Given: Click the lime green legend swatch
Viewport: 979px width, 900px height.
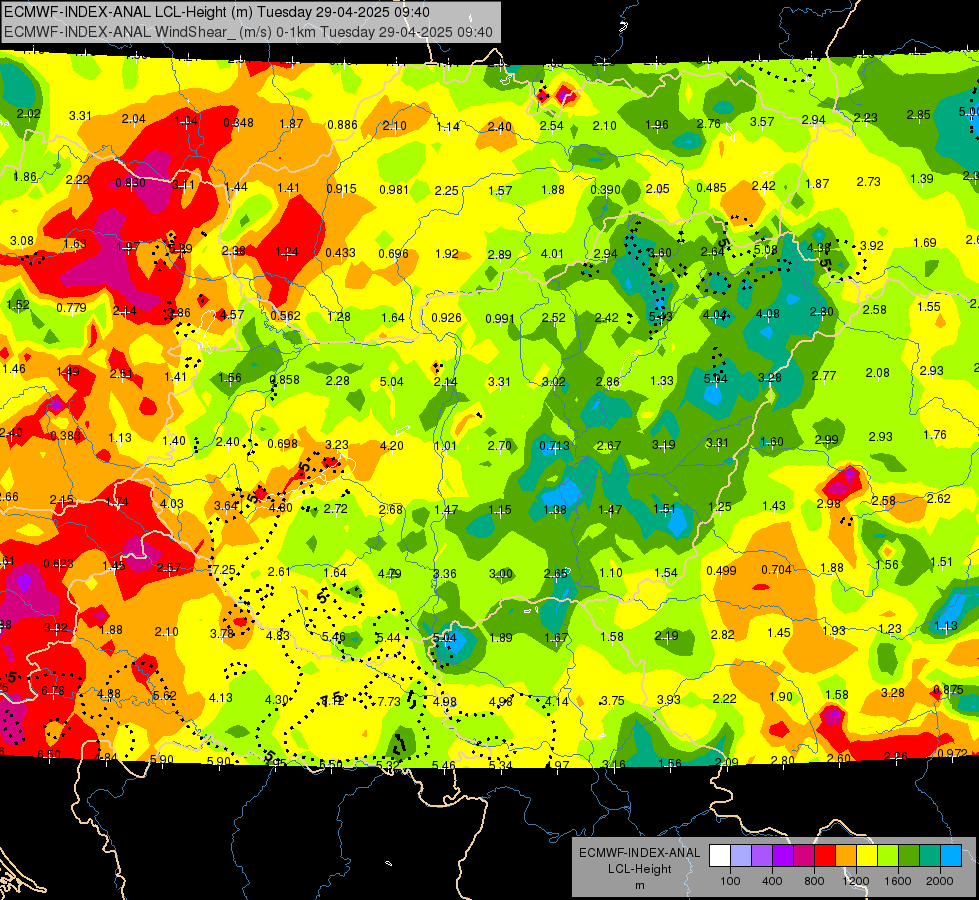Looking at the screenshot, I should 888,856.
